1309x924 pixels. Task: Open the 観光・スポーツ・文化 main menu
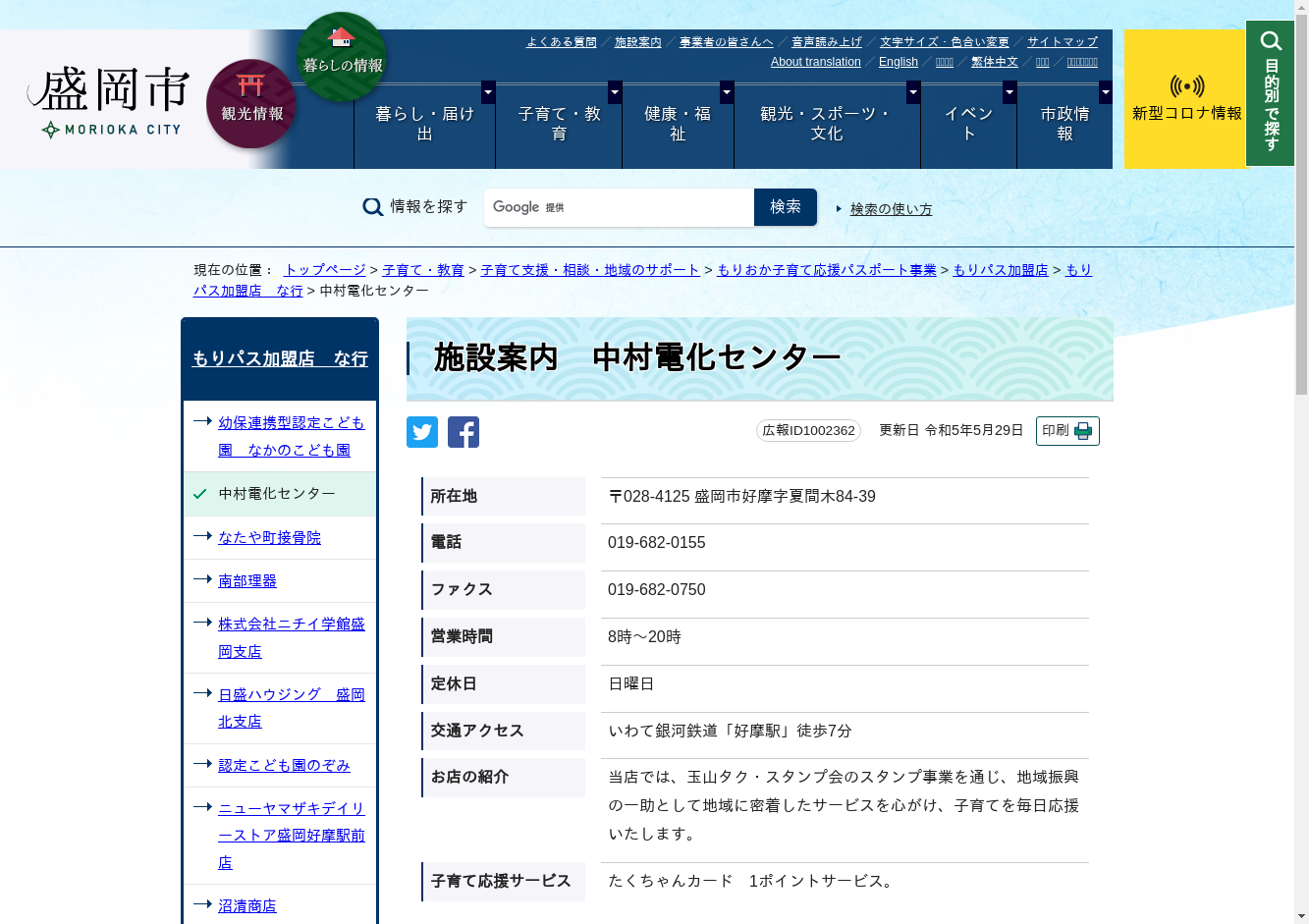827,125
